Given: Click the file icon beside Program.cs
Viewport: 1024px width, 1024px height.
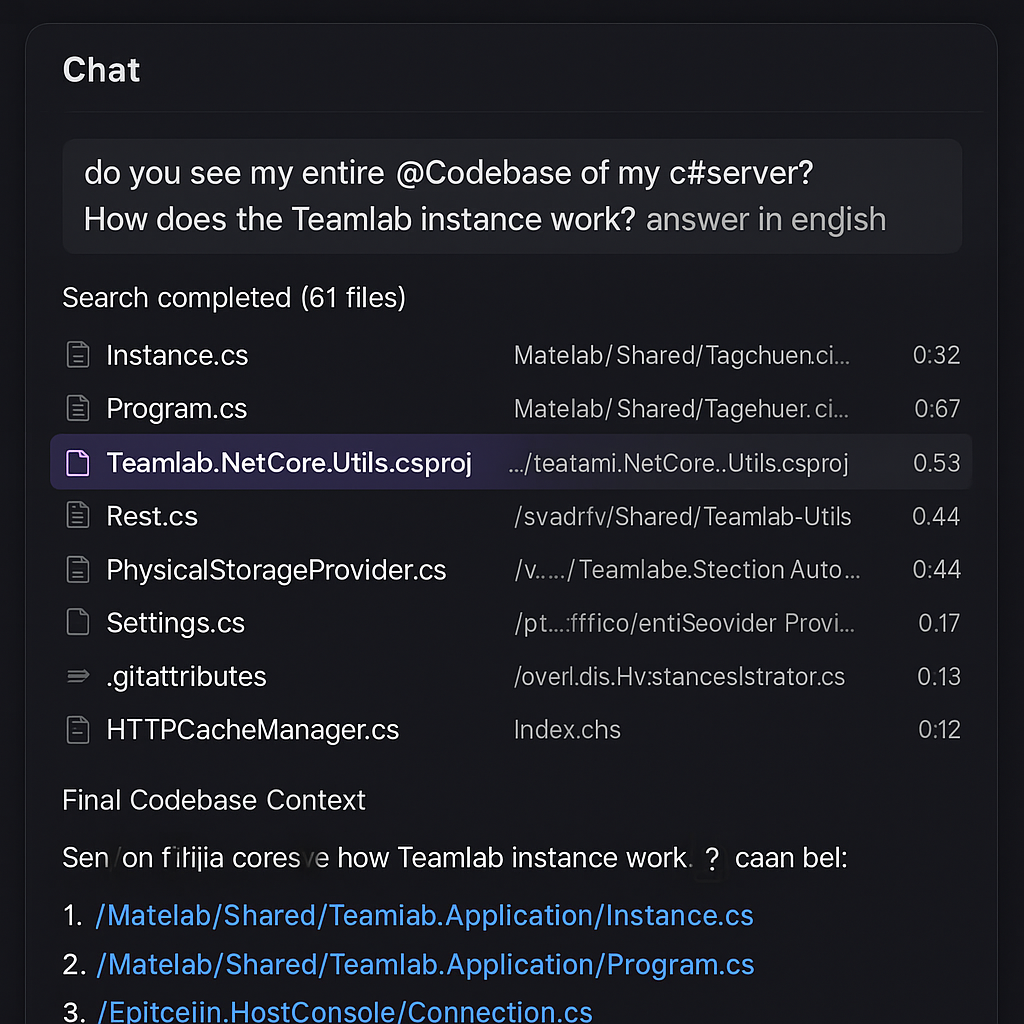Looking at the screenshot, I should 78,409.
